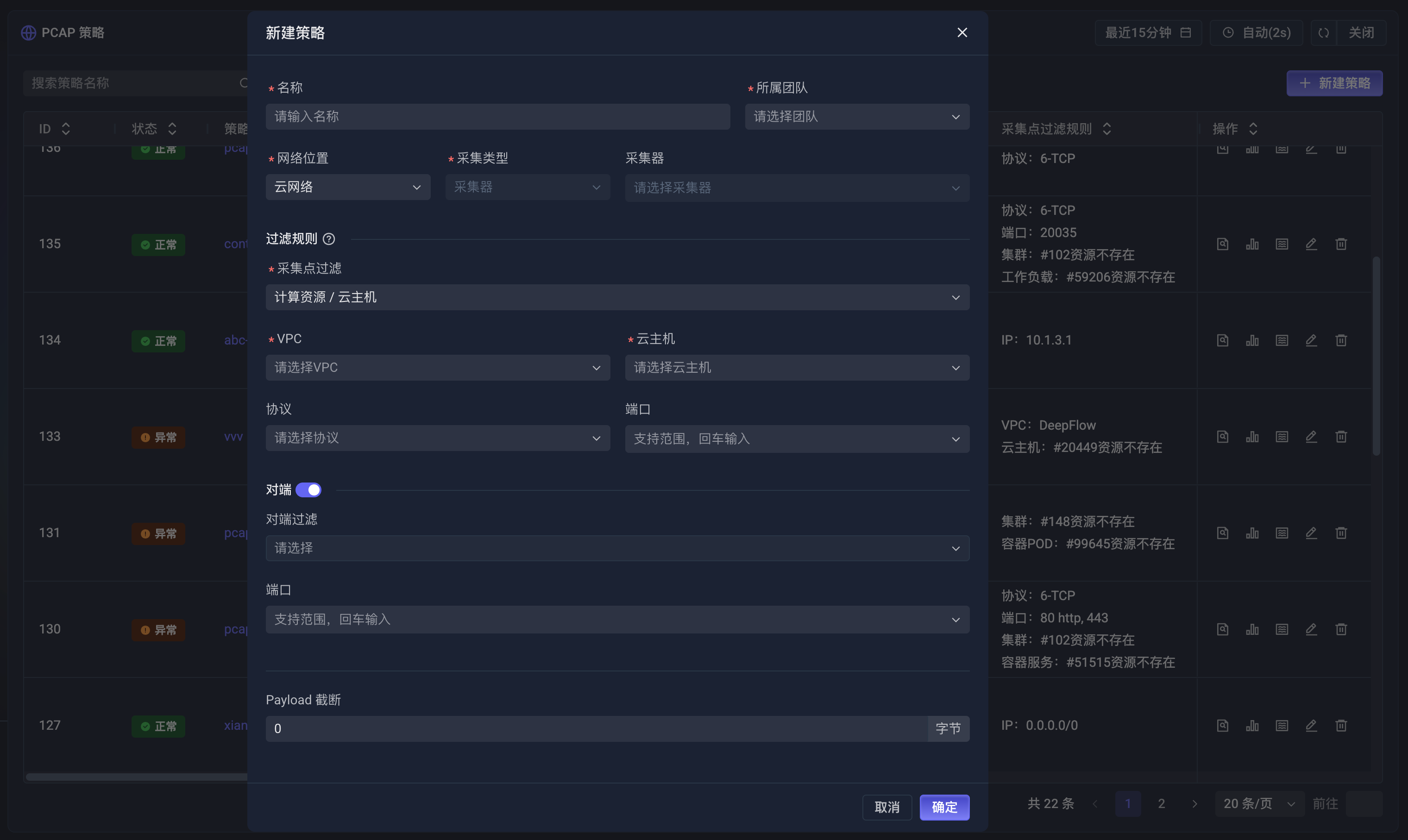
Task: Sort by 状态 status column arrows
Action: tap(172, 128)
